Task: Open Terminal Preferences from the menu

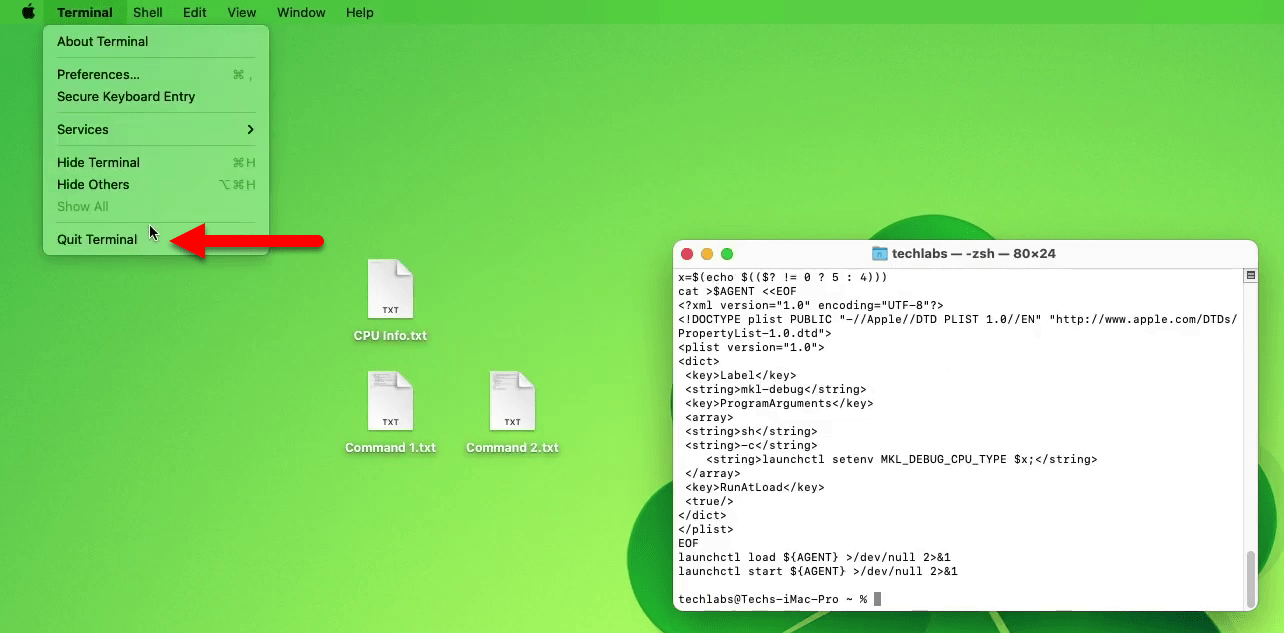Action: pyautogui.click(x=156, y=75)
